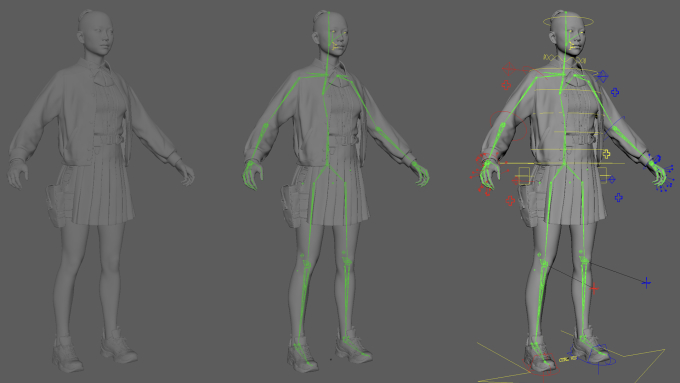
Task: Select the unrigged character mesh without a skeleton
Action: [x=100, y=191]
